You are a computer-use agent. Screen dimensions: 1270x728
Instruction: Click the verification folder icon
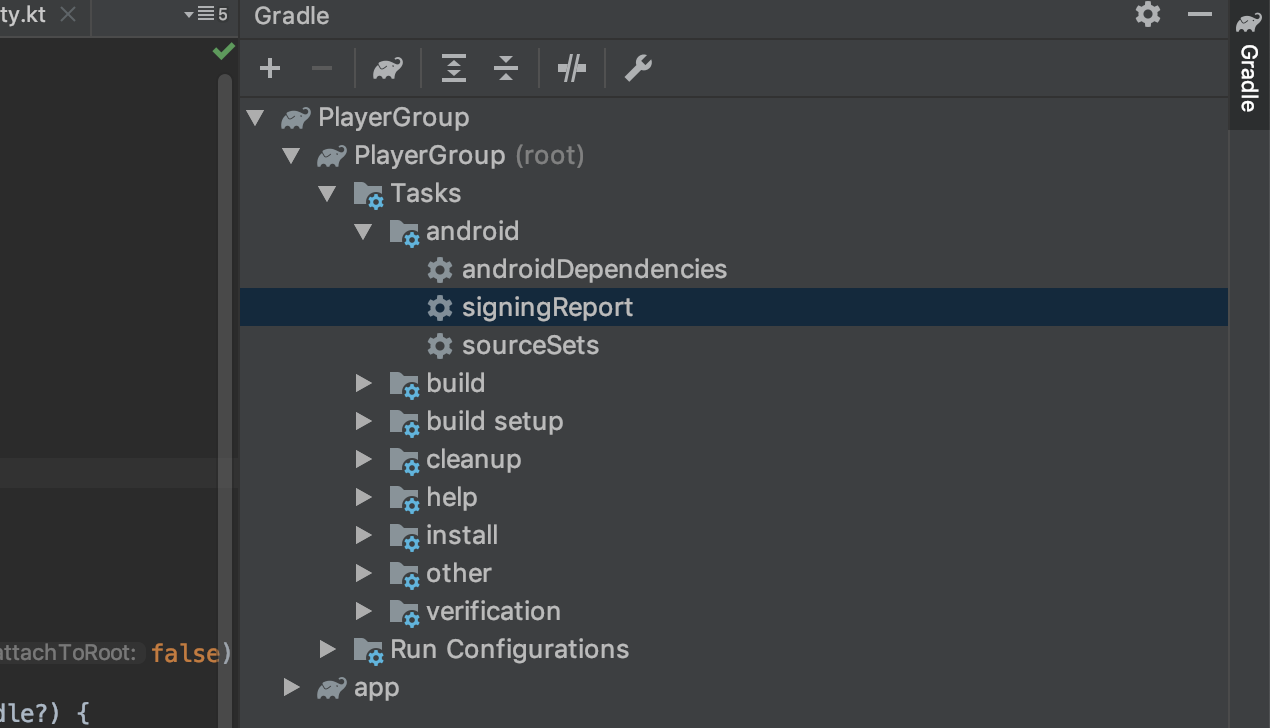click(405, 613)
